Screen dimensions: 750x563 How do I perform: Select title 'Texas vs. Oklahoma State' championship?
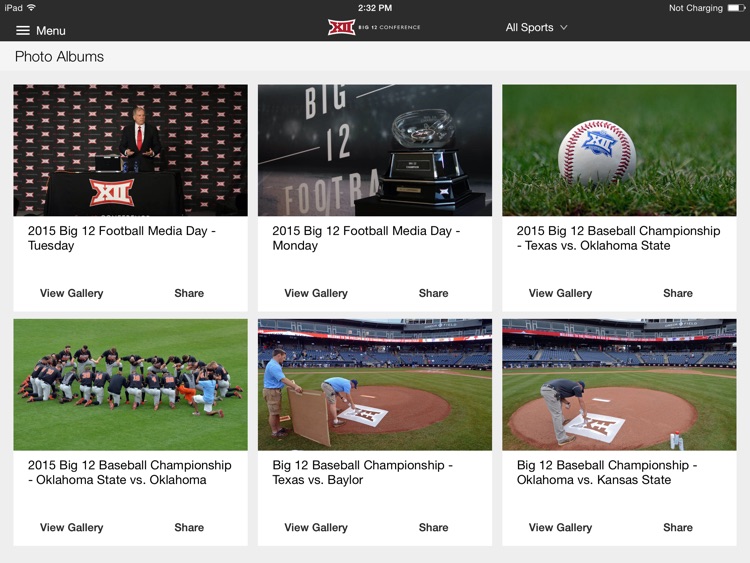618,238
